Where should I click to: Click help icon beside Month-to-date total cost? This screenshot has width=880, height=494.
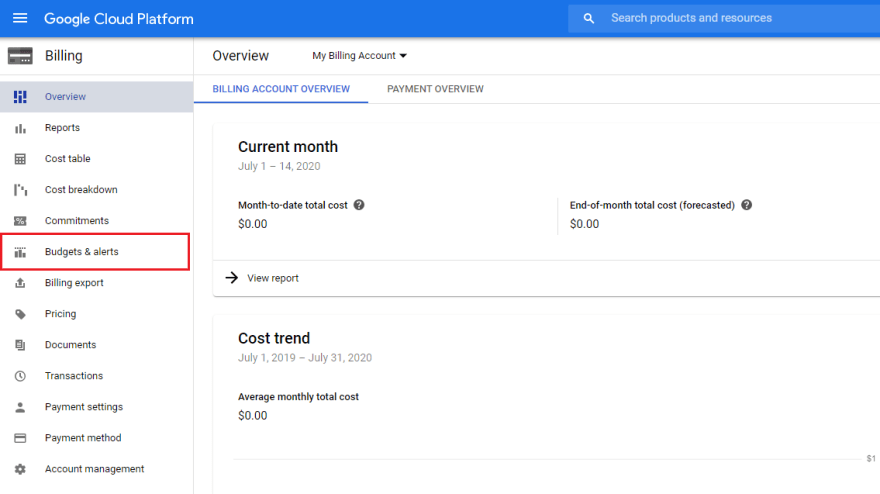(359, 205)
